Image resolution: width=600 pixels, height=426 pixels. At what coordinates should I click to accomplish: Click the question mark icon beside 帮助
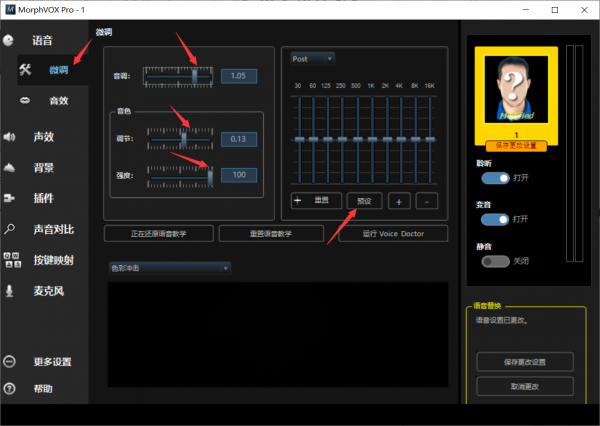point(9,388)
